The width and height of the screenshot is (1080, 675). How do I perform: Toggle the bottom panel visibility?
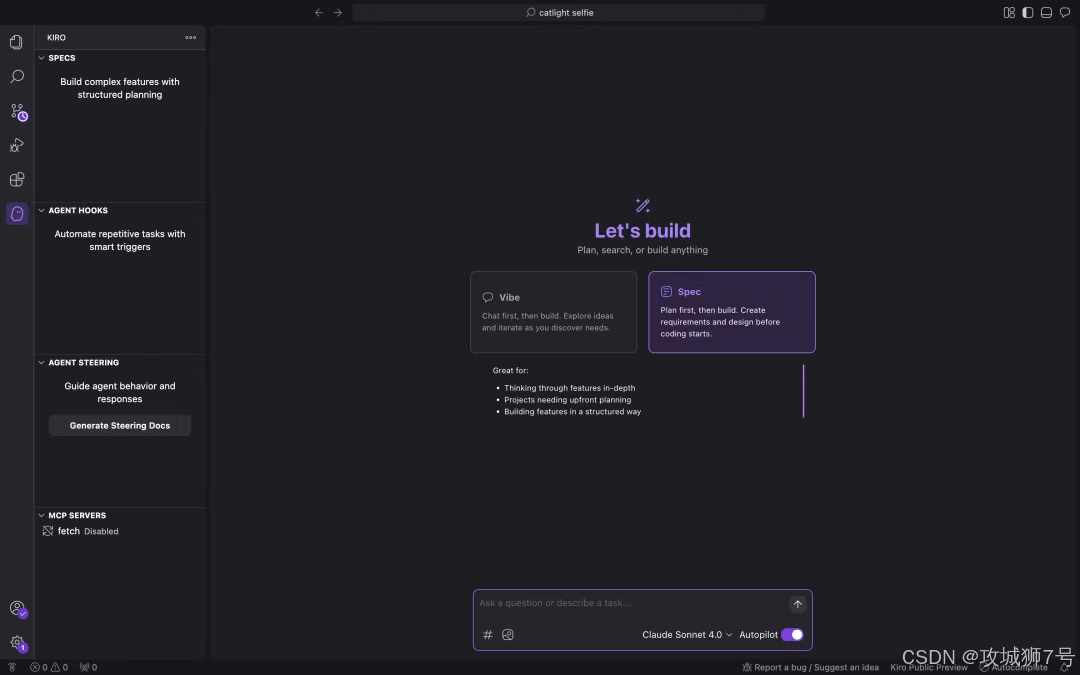tap(1046, 12)
